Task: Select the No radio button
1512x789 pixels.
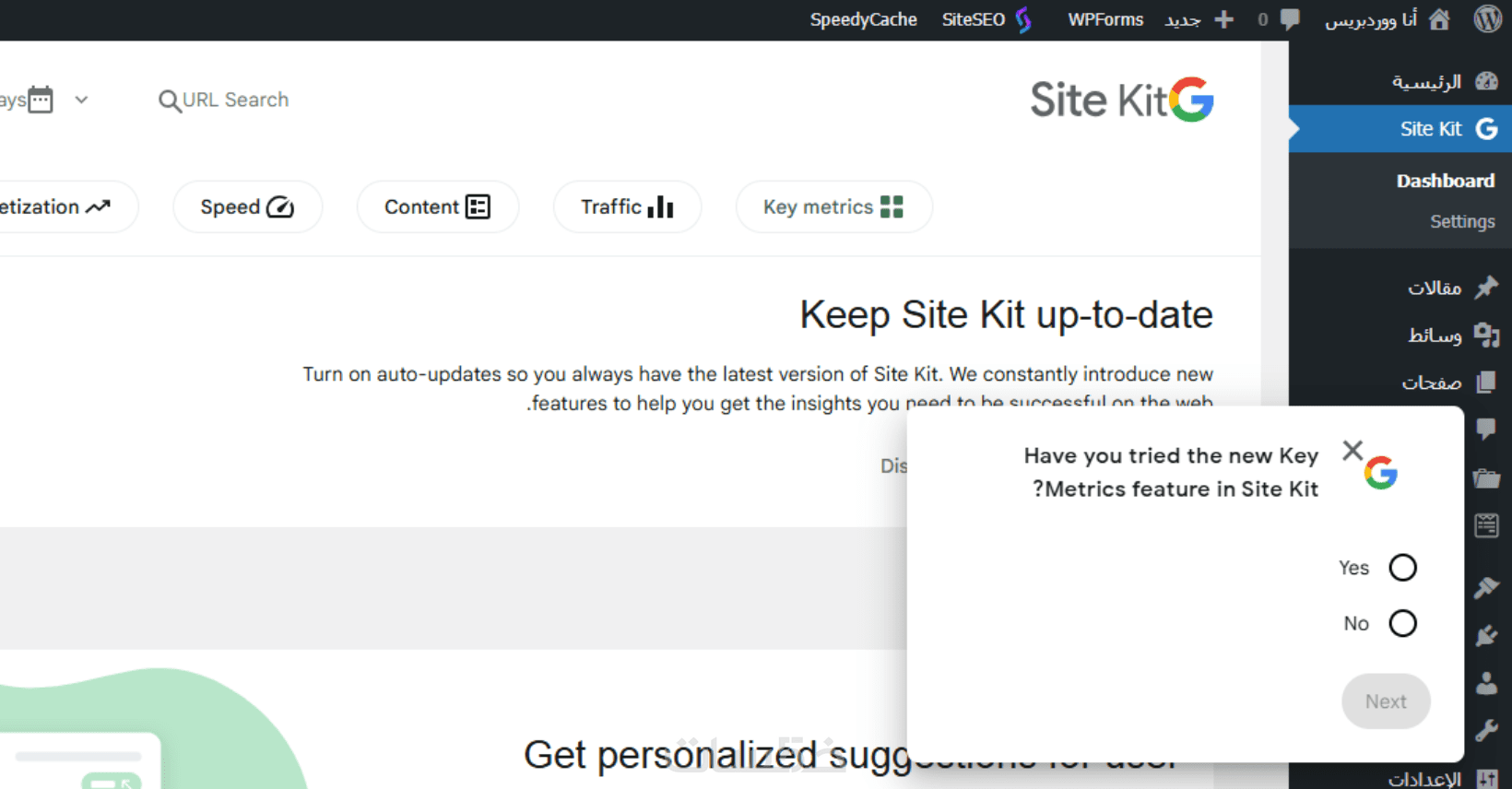Action: [x=1402, y=624]
